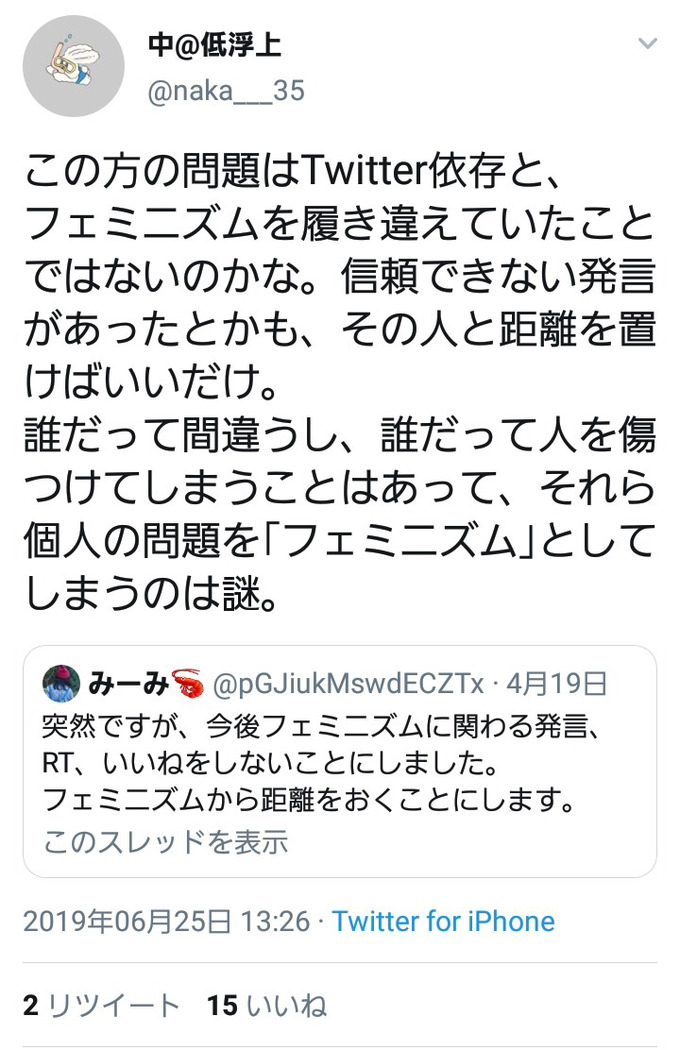Open the @naka___35 handle
Screen dimensions: 680x1050
tap(226, 91)
